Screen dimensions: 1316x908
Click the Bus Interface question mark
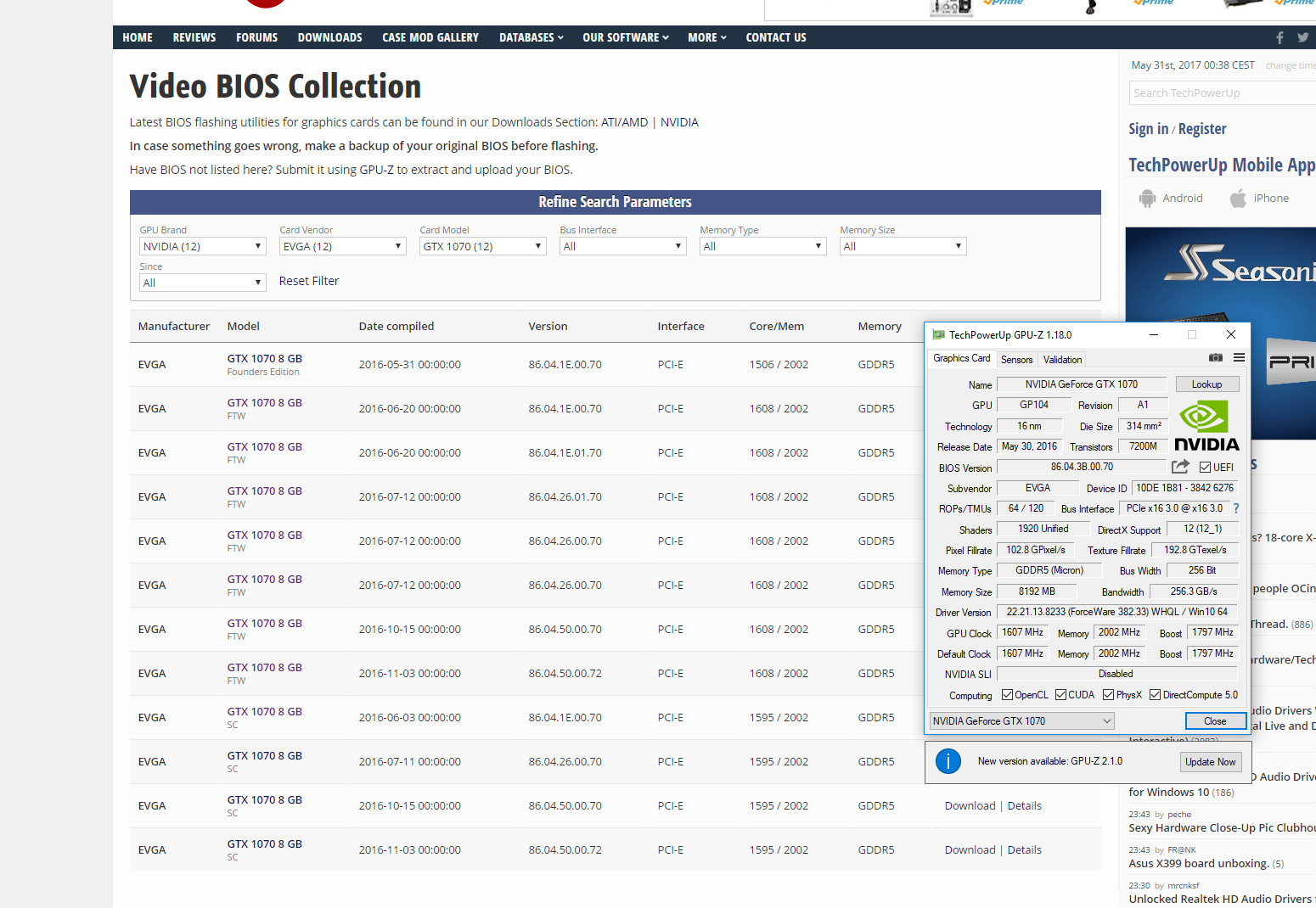pos(1236,508)
